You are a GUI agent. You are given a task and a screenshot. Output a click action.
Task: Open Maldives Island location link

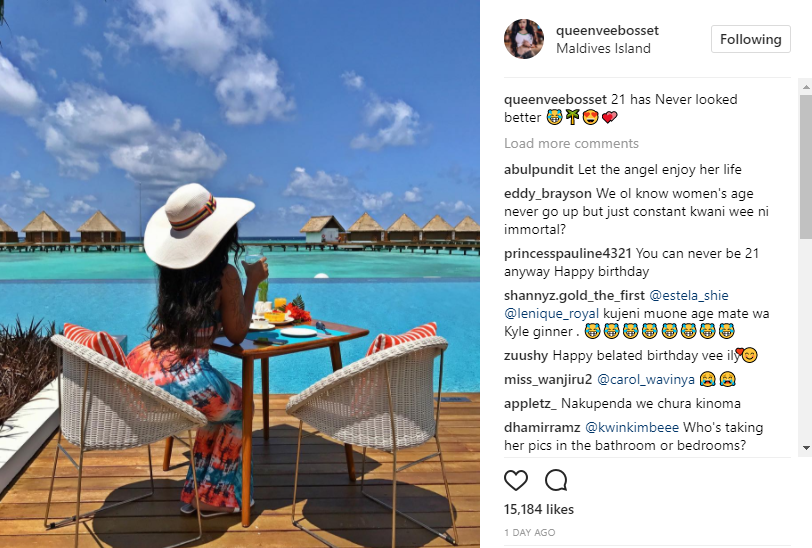click(603, 48)
